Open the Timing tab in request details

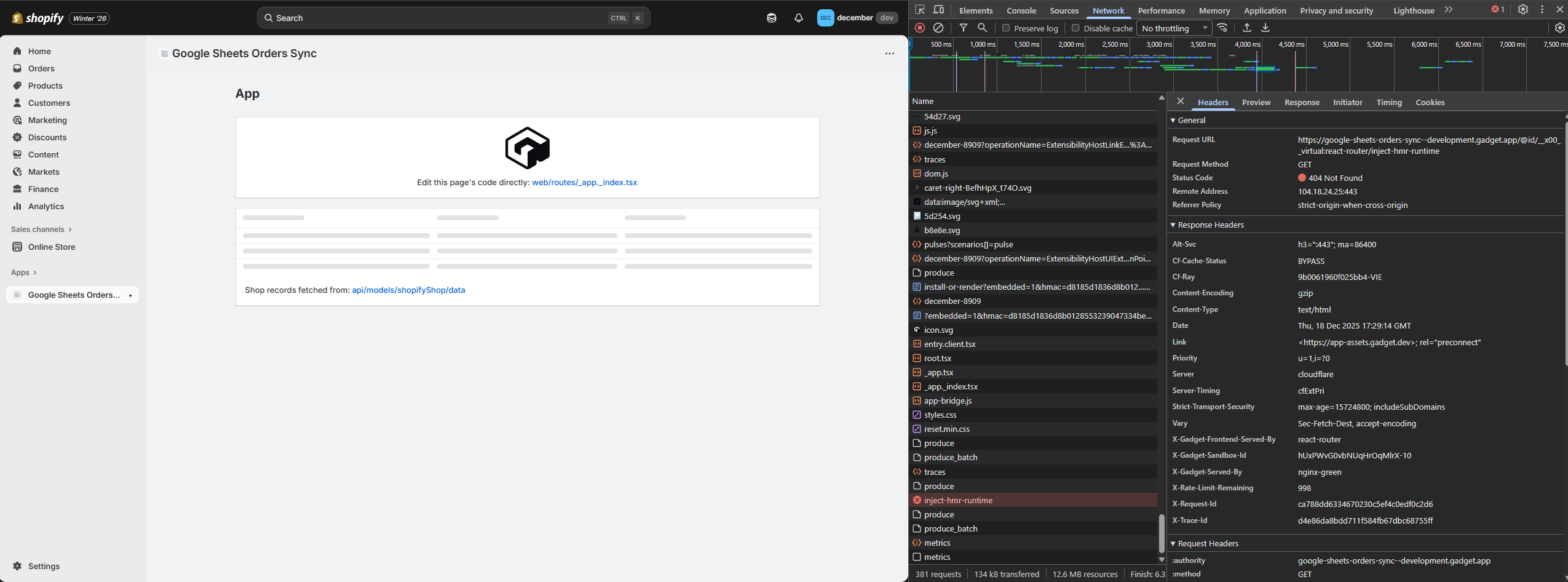click(x=1388, y=103)
